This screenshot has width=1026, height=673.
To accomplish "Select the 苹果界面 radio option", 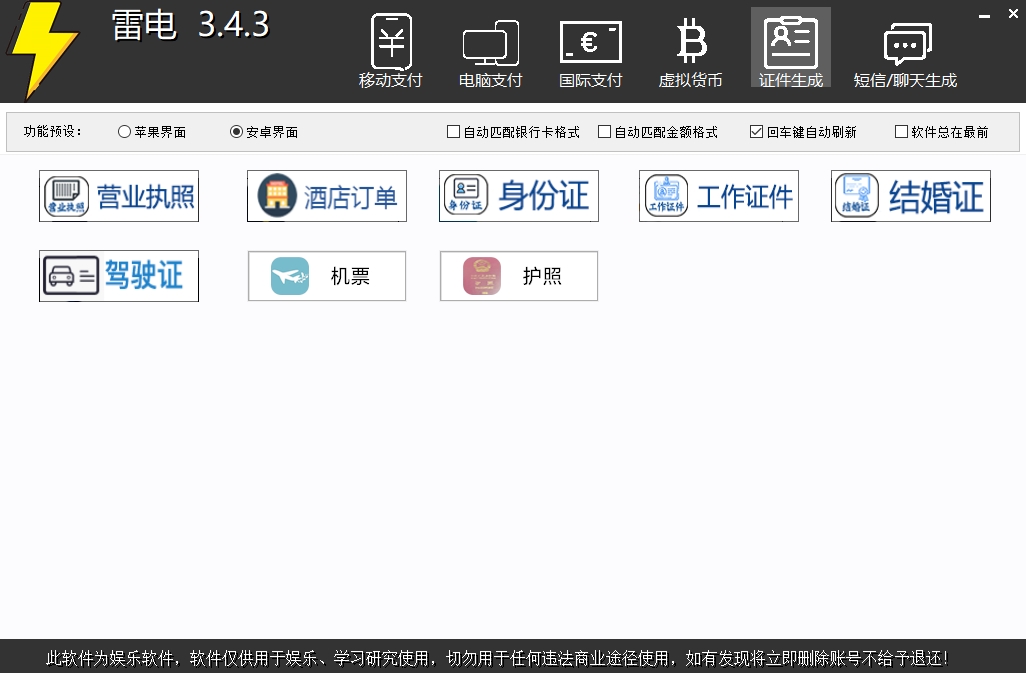I will pos(124,131).
